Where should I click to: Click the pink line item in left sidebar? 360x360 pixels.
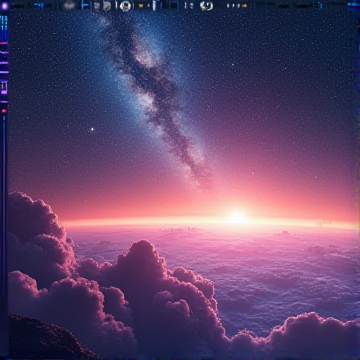pyautogui.click(x=4, y=43)
